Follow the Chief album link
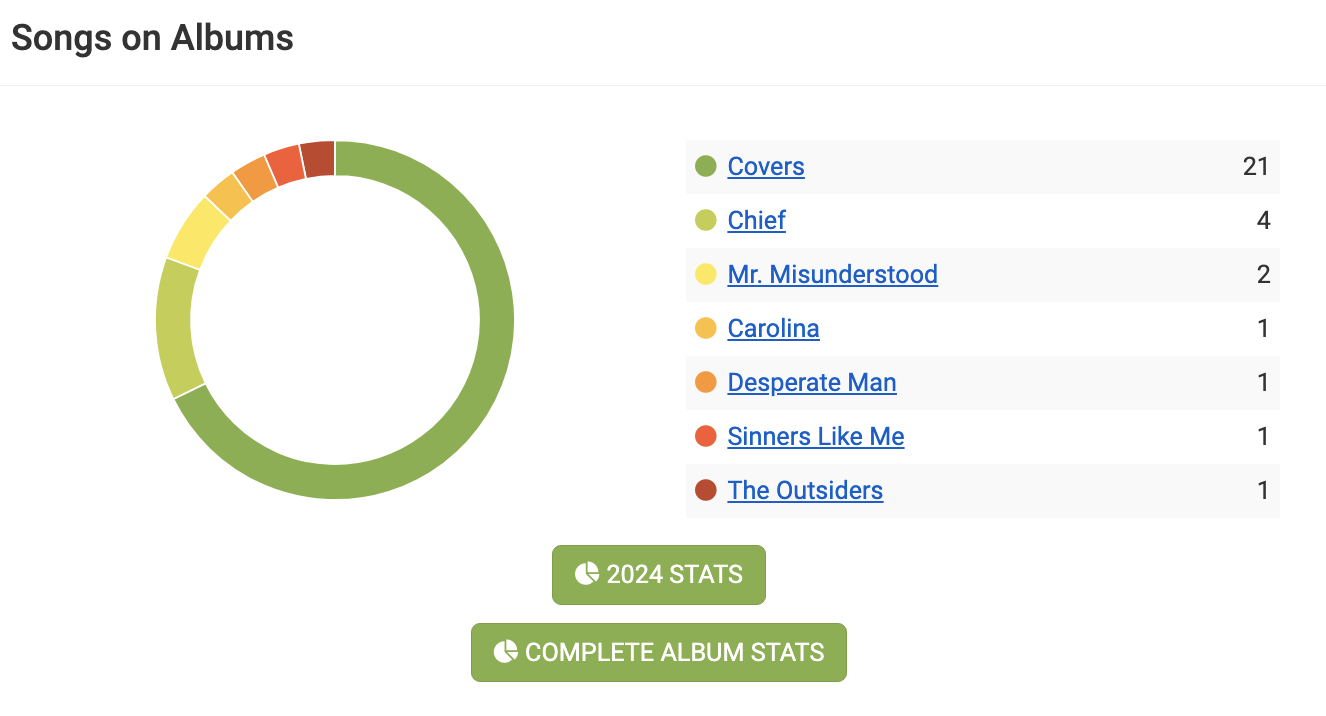1326x716 pixels. tap(757, 221)
